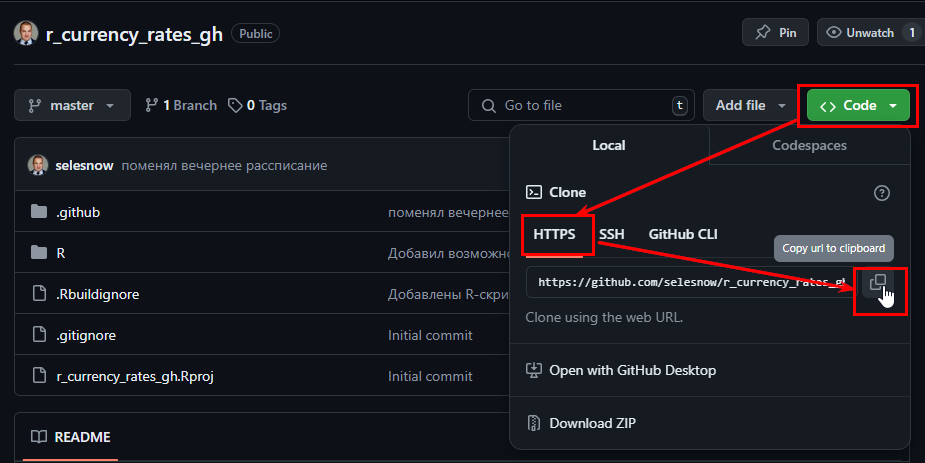Click the Public visibility badge
The width and height of the screenshot is (925, 463).
point(255,34)
